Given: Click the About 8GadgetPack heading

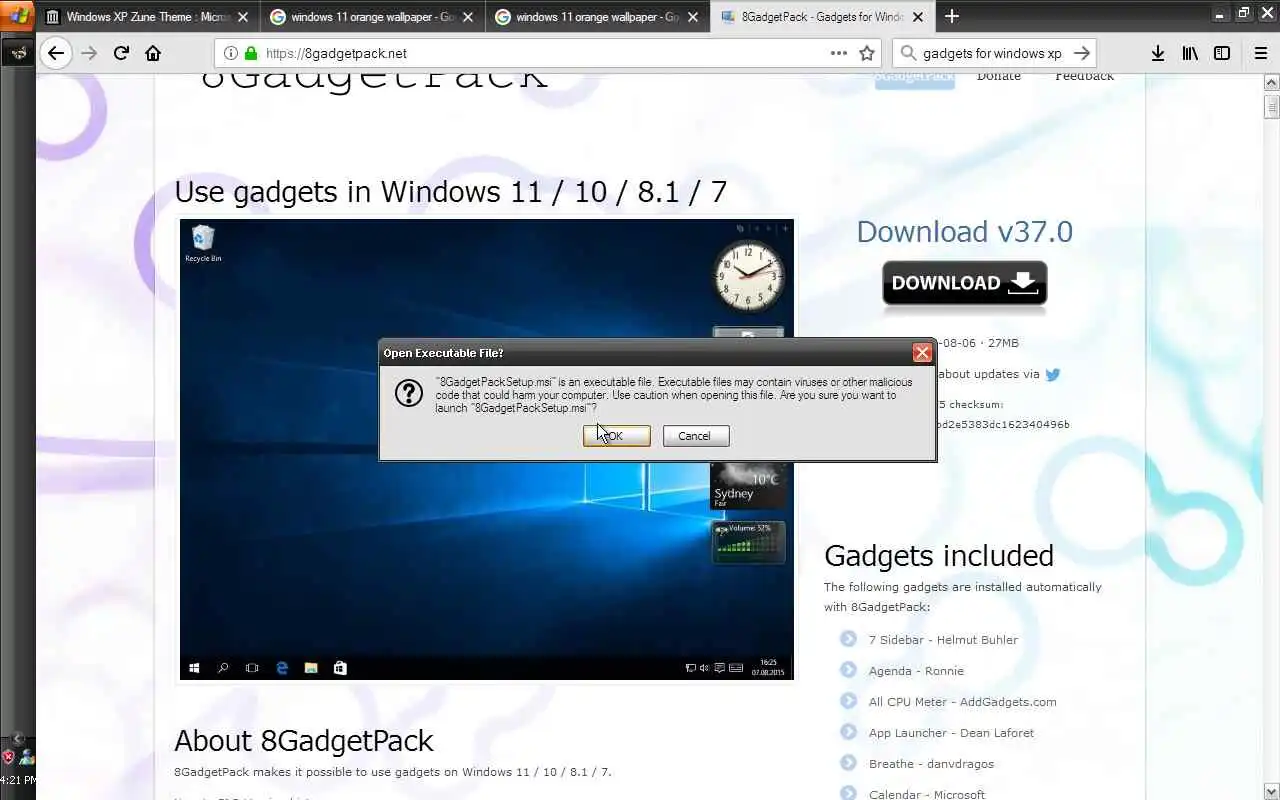Looking at the screenshot, I should point(303,741).
